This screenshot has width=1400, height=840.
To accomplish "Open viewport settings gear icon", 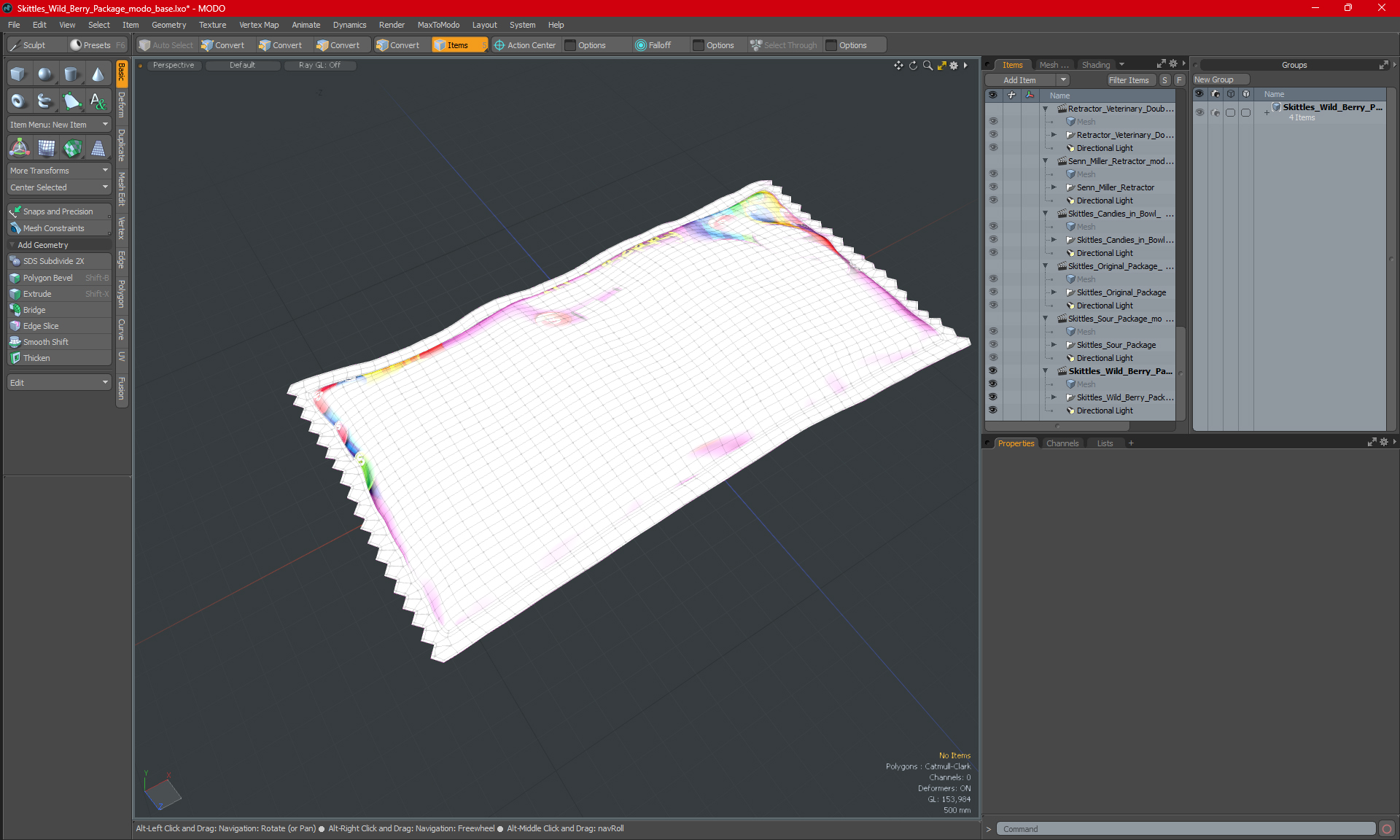I will (x=954, y=66).
